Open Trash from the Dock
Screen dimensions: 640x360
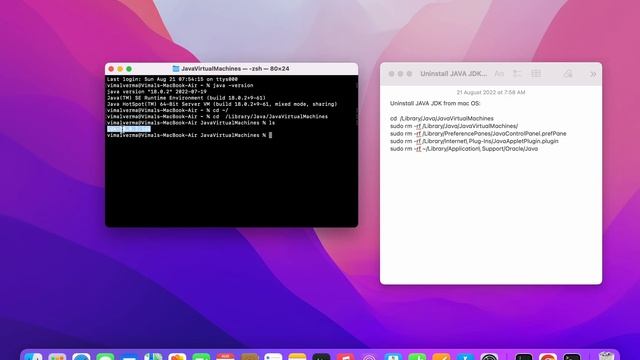point(606,356)
